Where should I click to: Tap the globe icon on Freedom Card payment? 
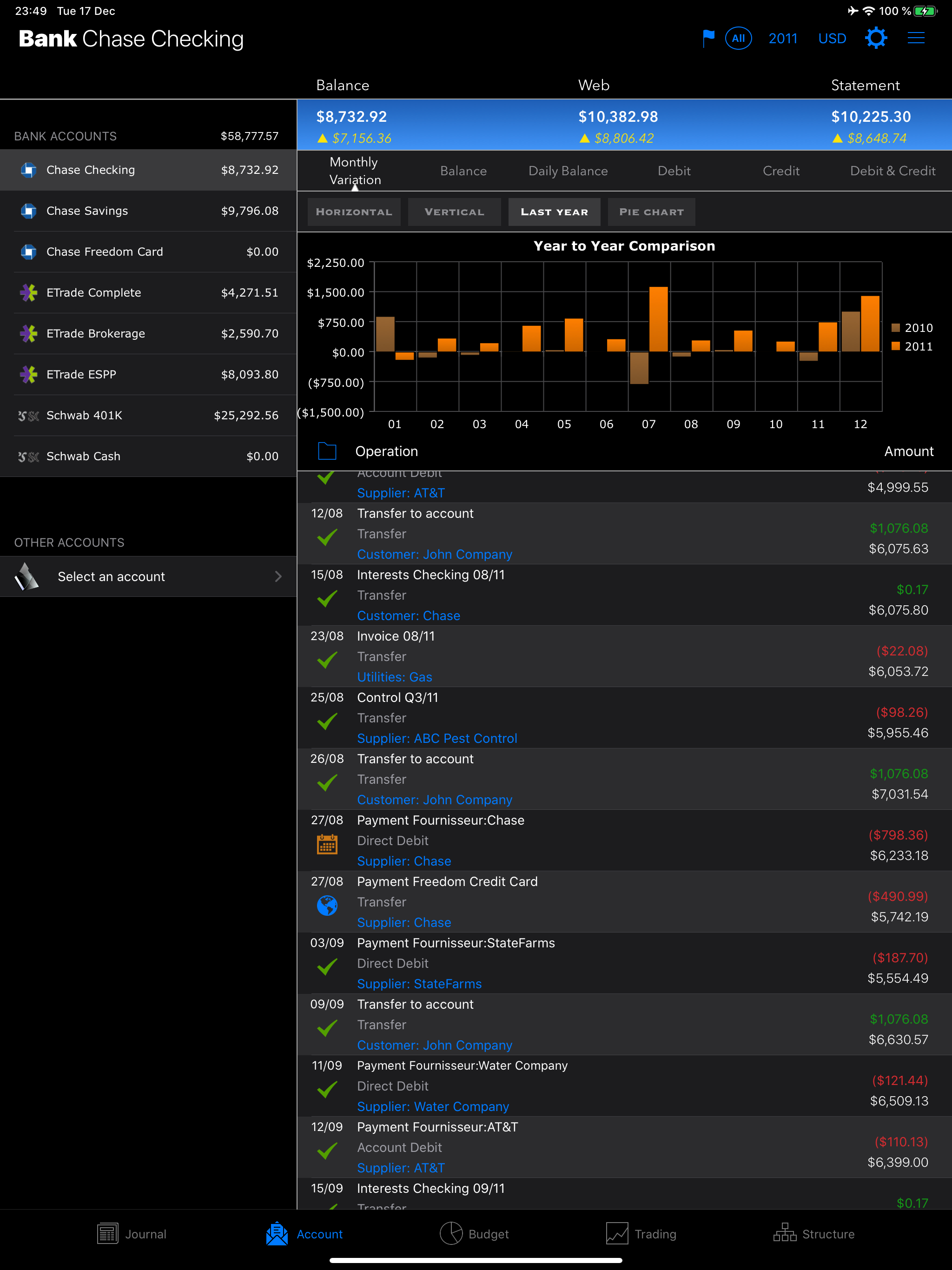click(x=327, y=906)
